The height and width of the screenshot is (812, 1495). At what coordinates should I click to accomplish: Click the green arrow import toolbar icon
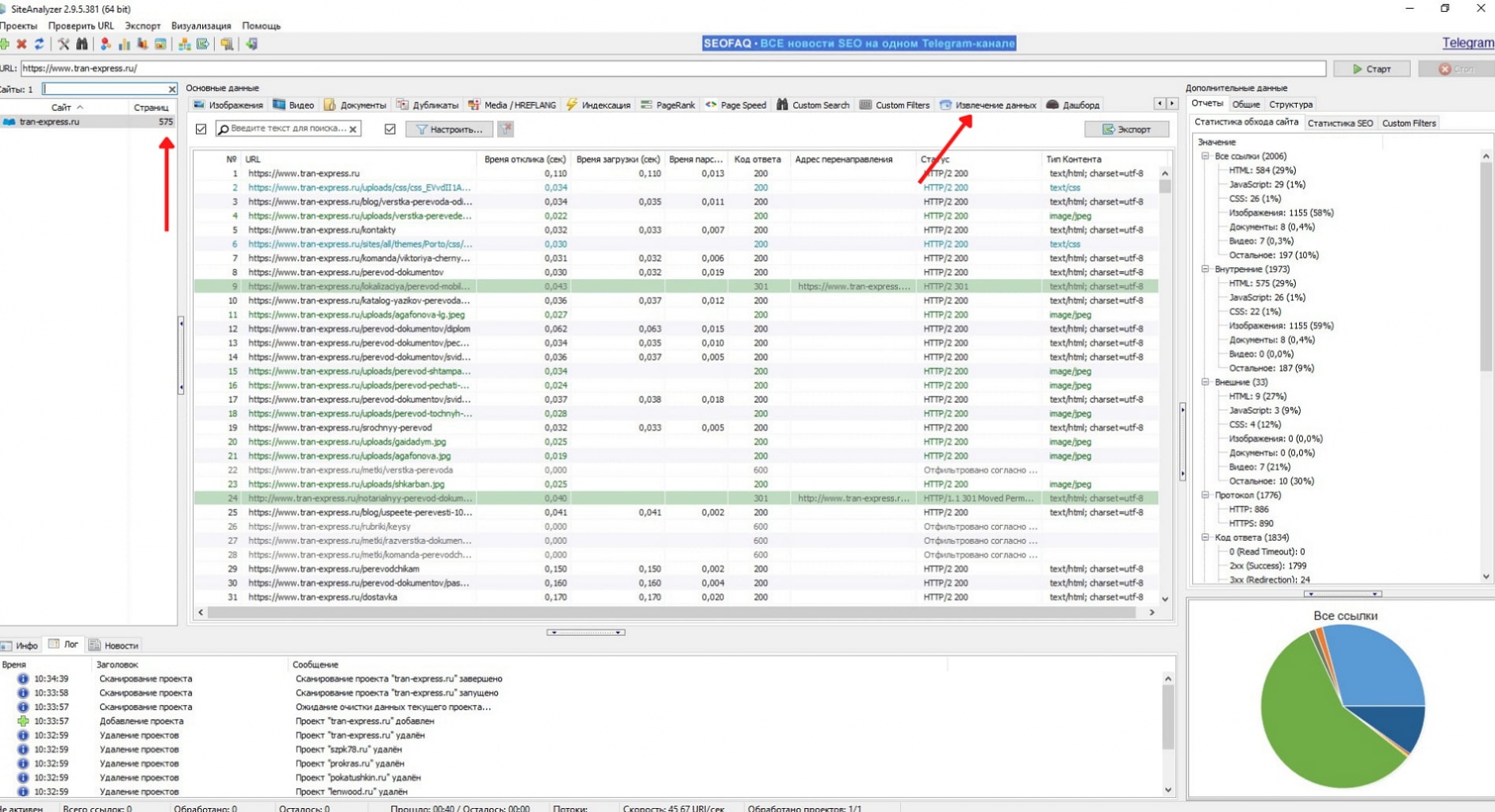(251, 44)
